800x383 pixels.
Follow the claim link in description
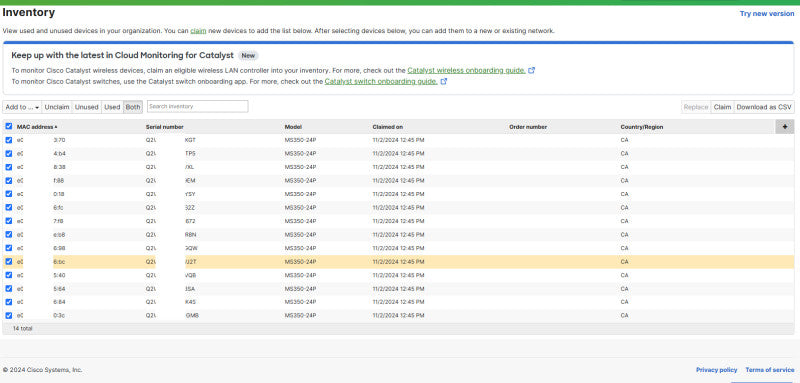198,31
